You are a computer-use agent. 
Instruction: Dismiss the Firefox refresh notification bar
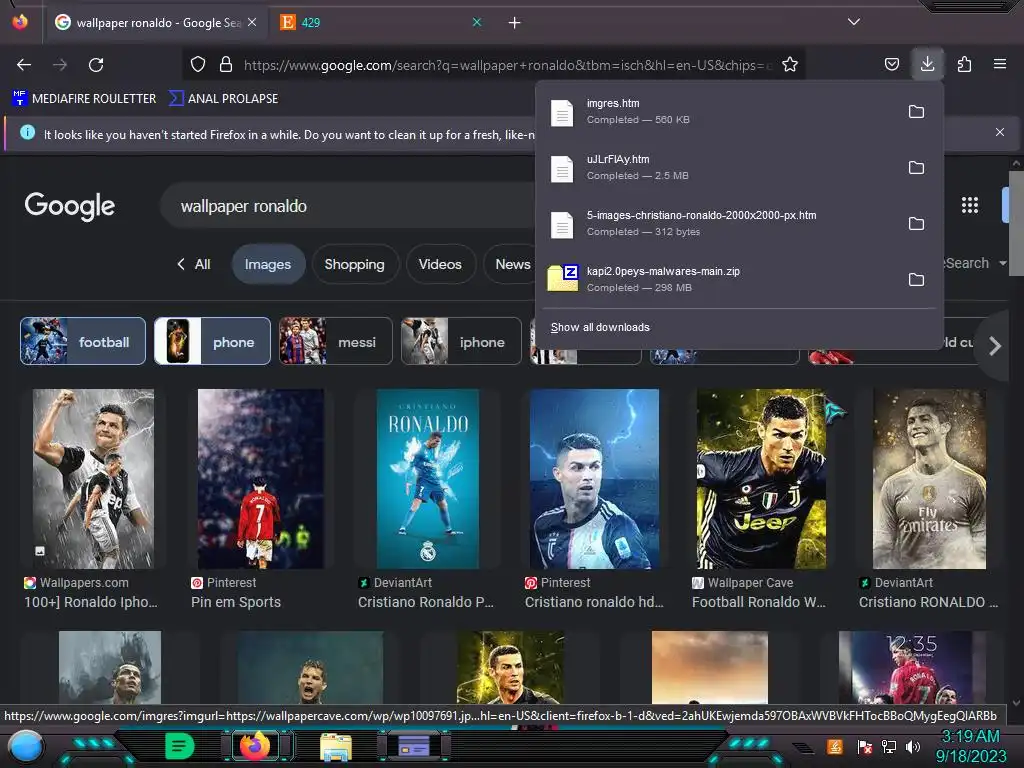1000,132
